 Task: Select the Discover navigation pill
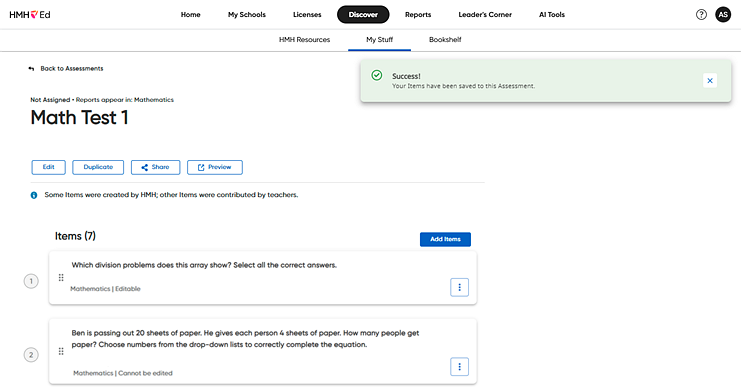pos(363,15)
